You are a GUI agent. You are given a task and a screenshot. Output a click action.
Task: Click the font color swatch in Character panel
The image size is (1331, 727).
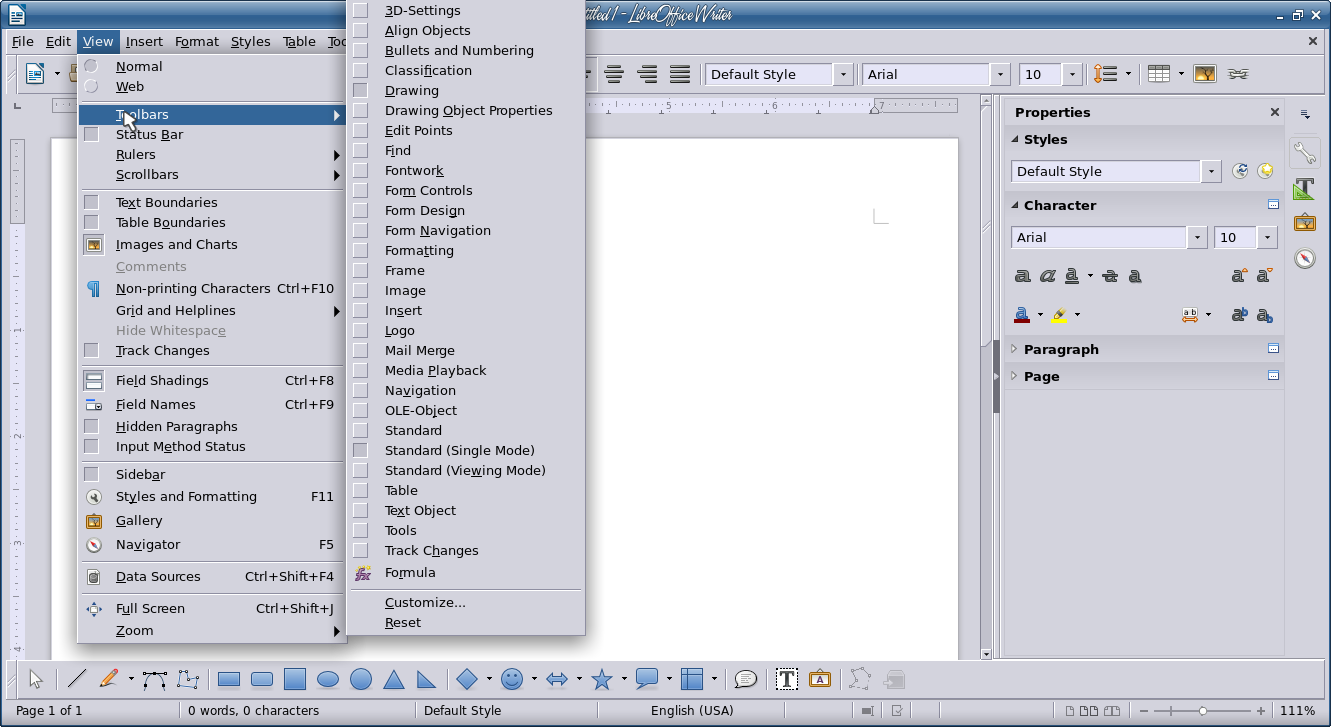1022,315
